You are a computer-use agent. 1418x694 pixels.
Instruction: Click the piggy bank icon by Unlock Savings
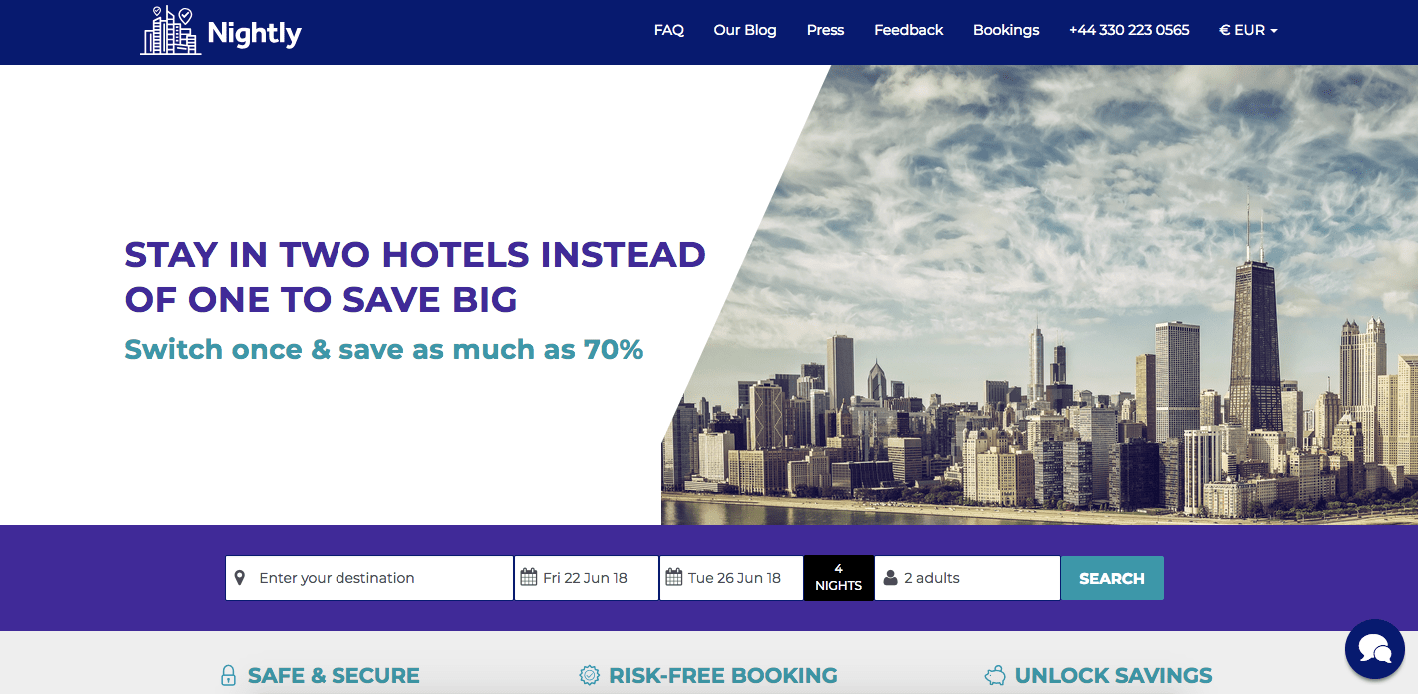(995, 675)
